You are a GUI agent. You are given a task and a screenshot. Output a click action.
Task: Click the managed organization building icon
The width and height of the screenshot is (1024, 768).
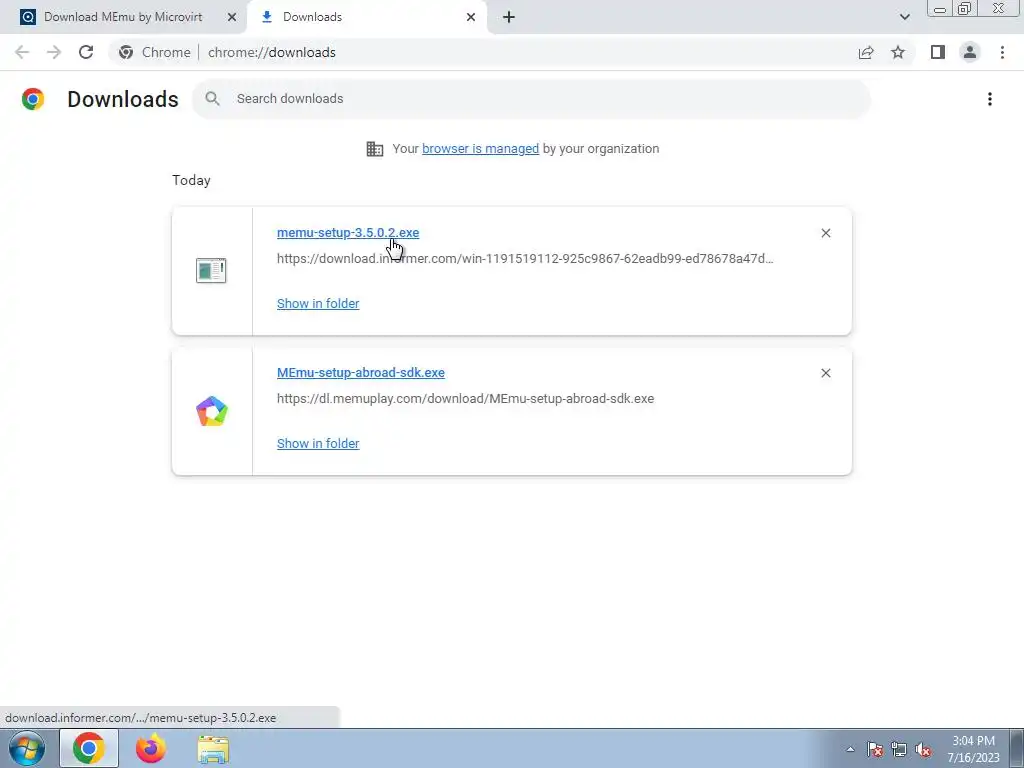[375, 148]
